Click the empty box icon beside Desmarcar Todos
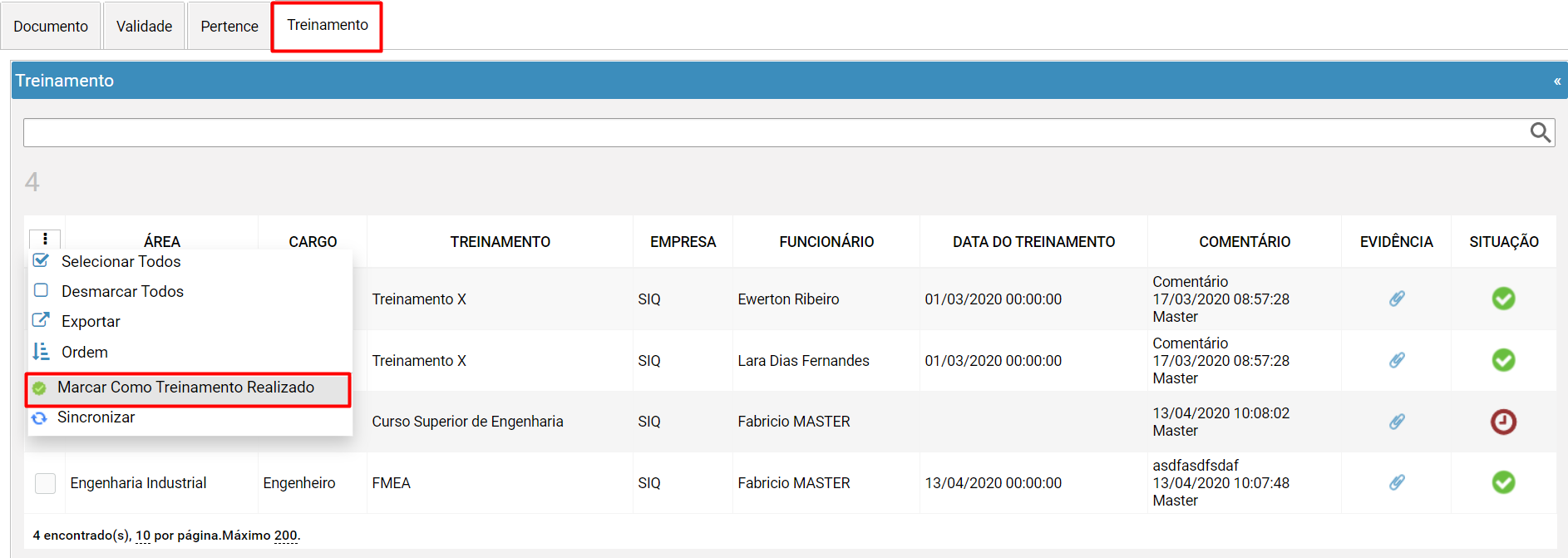 coord(41,290)
